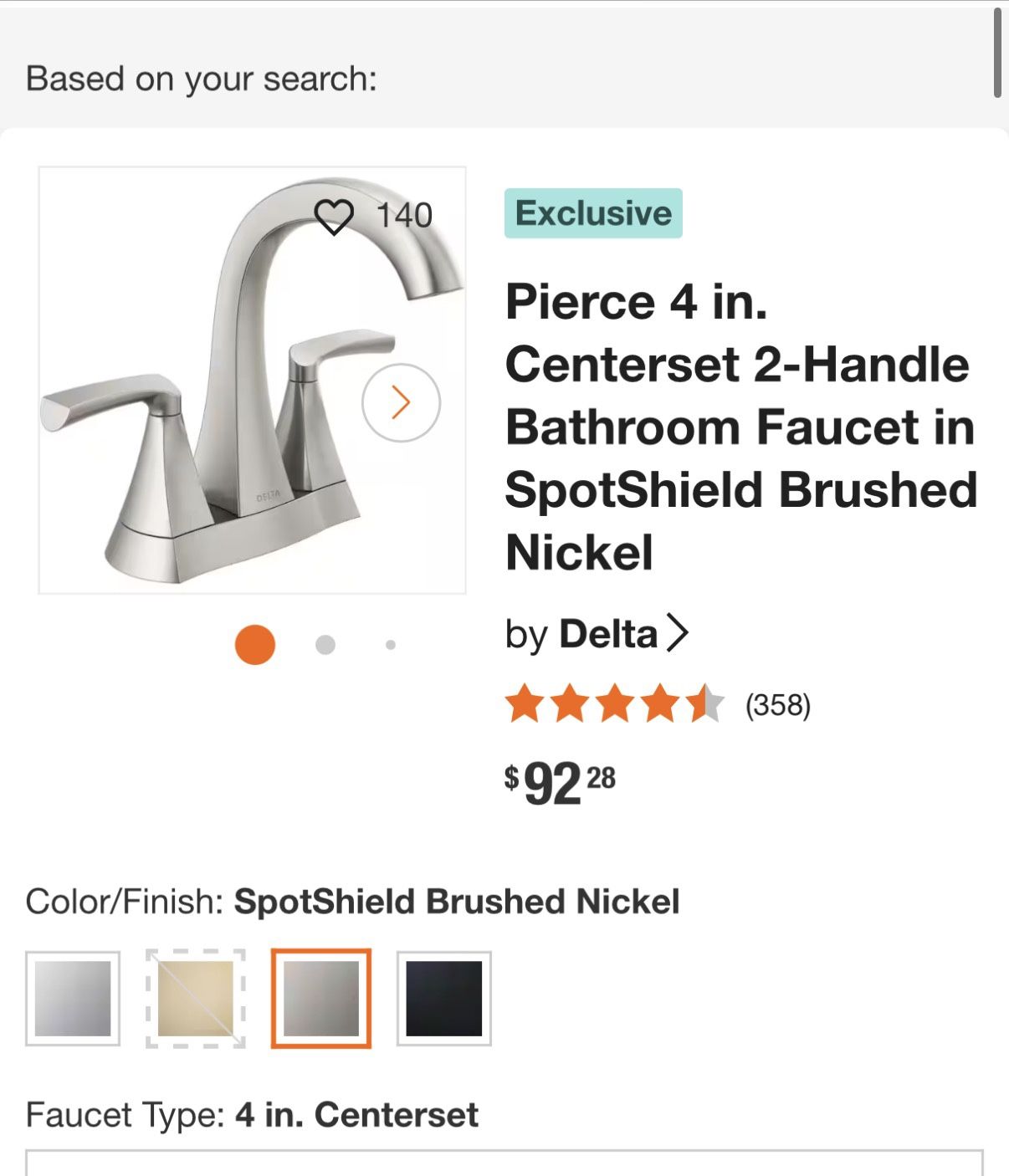This screenshot has width=1009, height=1176.
Task: Click the 140 favorites count
Action: pyautogui.click(x=404, y=216)
